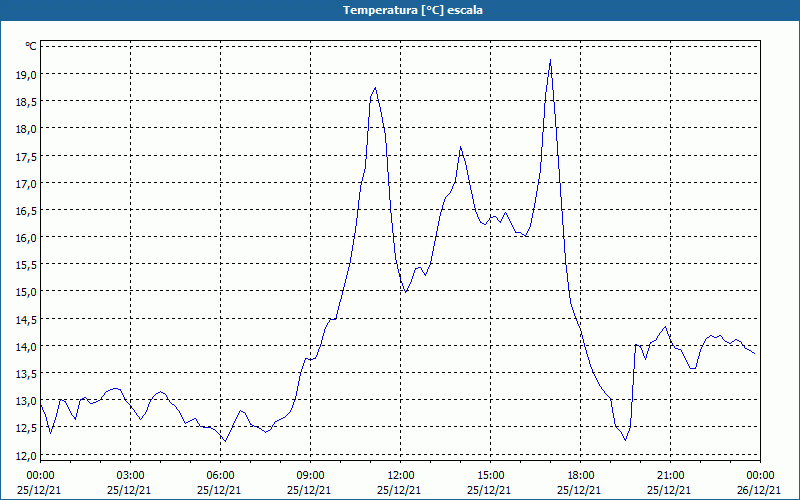Click the 16,0 y-axis value
Image resolution: width=800 pixels, height=500 pixels.
tap(27, 238)
